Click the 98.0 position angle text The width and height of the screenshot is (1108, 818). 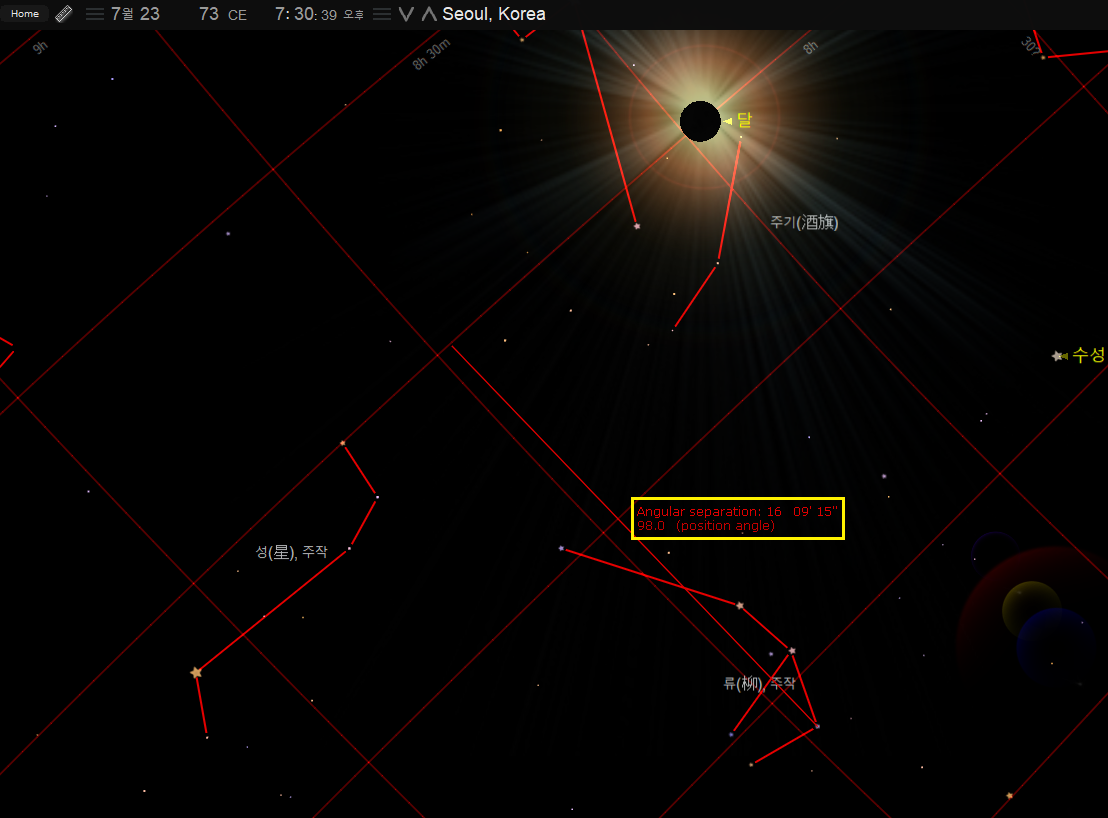706,526
